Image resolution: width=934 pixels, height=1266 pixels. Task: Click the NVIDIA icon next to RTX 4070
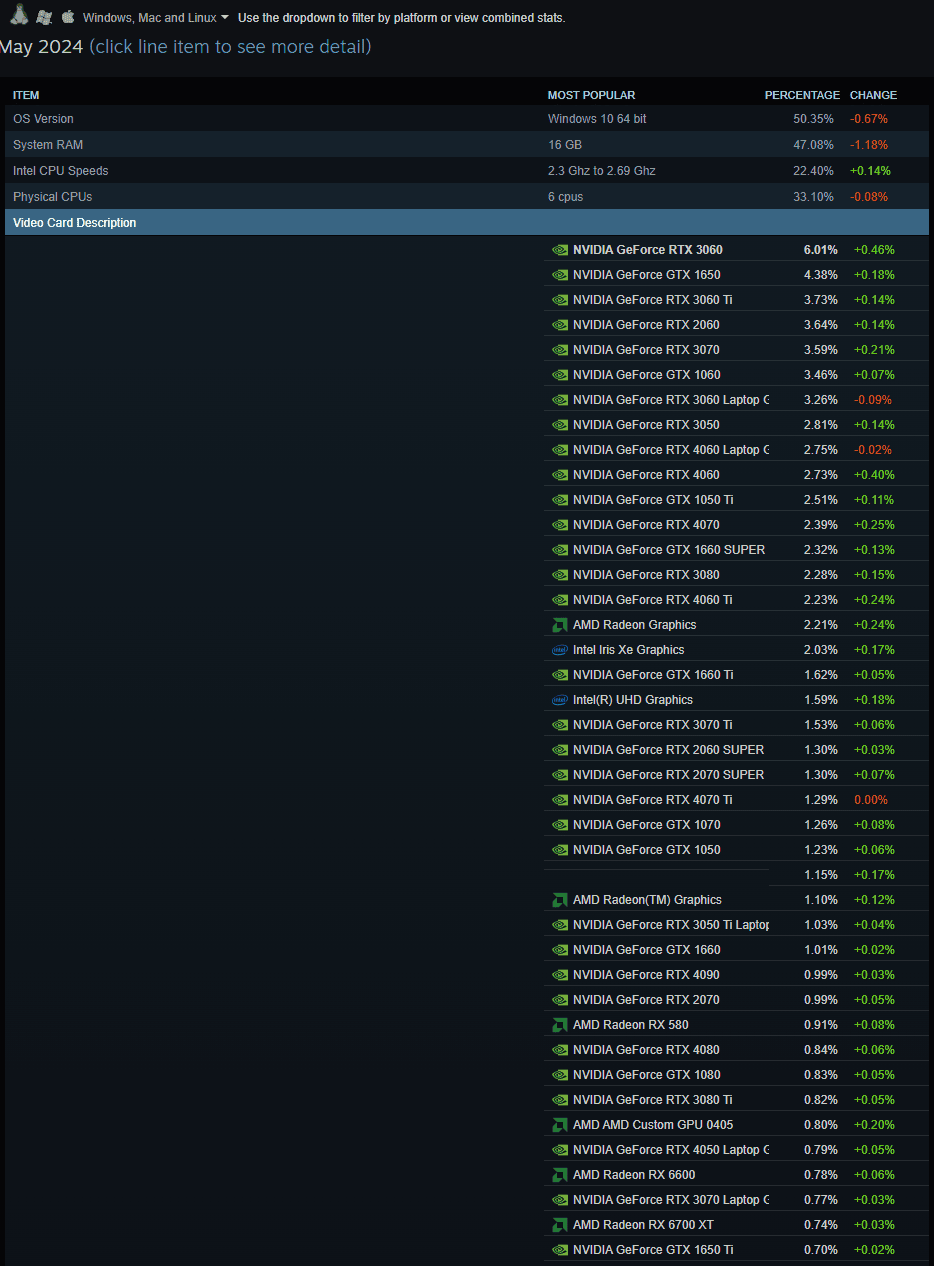[x=560, y=525]
